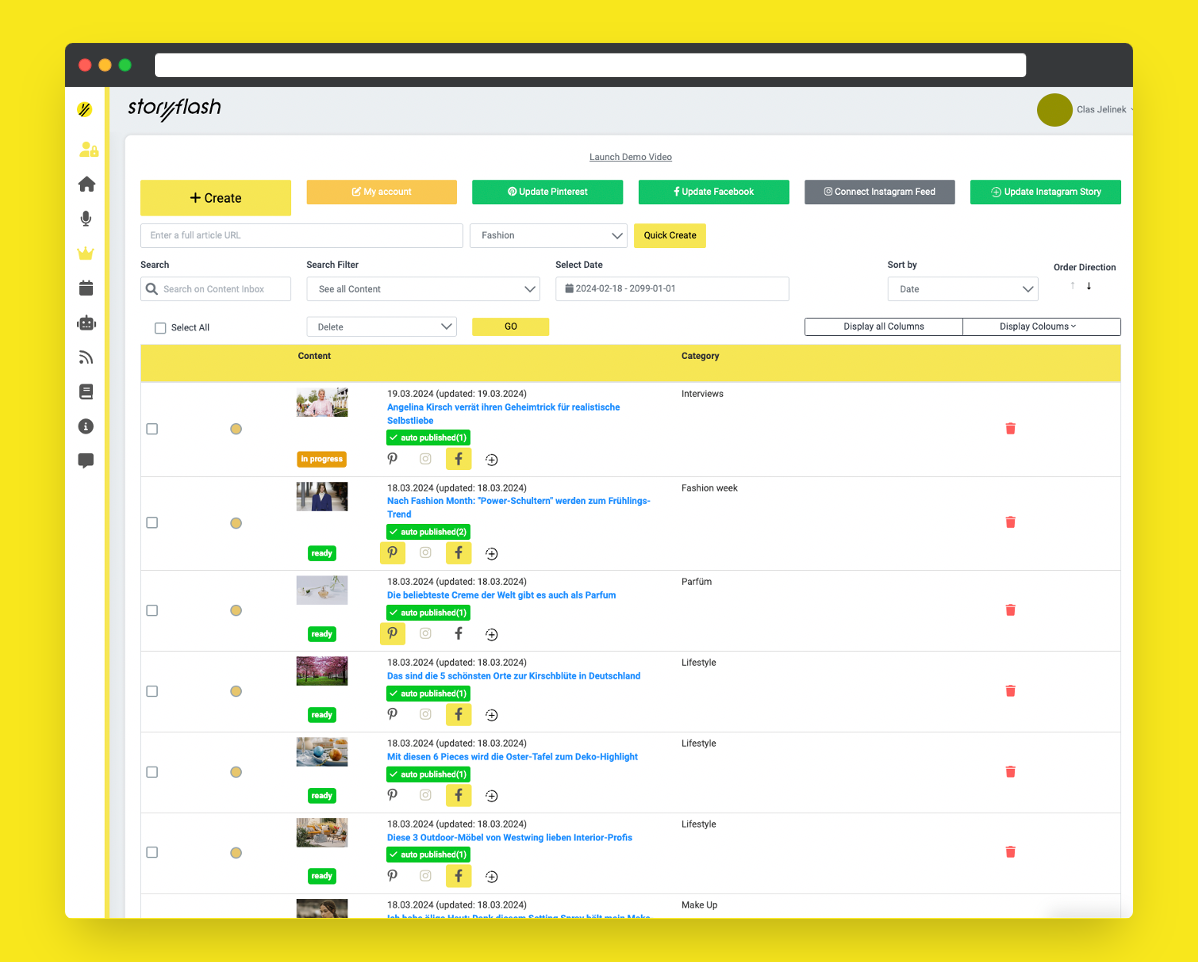This screenshot has height=962, width=1198.
Task: Click the browser address bar
Action: click(x=590, y=65)
